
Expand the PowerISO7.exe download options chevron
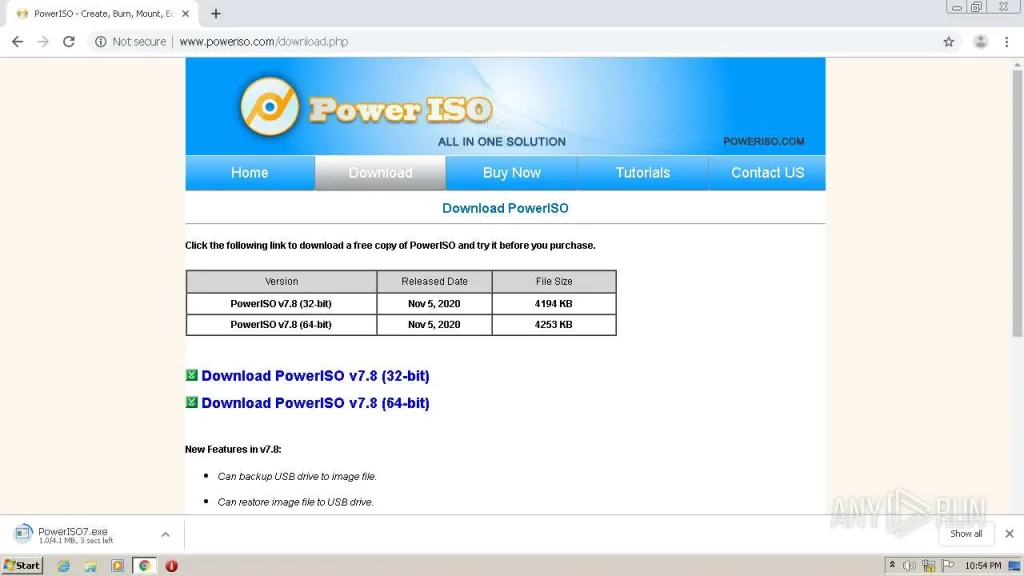(166, 534)
